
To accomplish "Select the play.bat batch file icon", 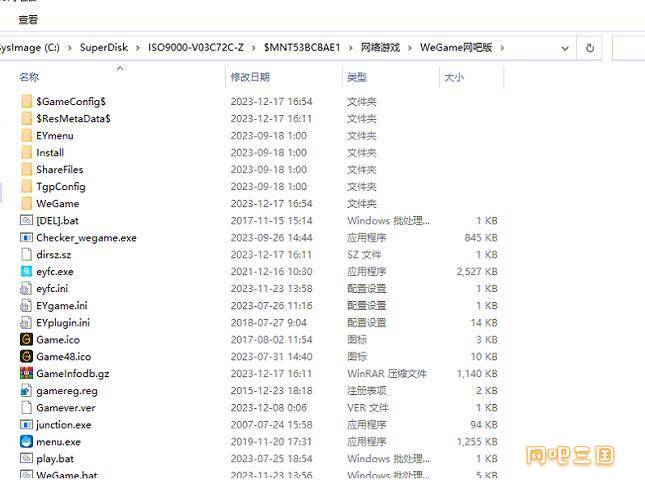I will [26, 459].
